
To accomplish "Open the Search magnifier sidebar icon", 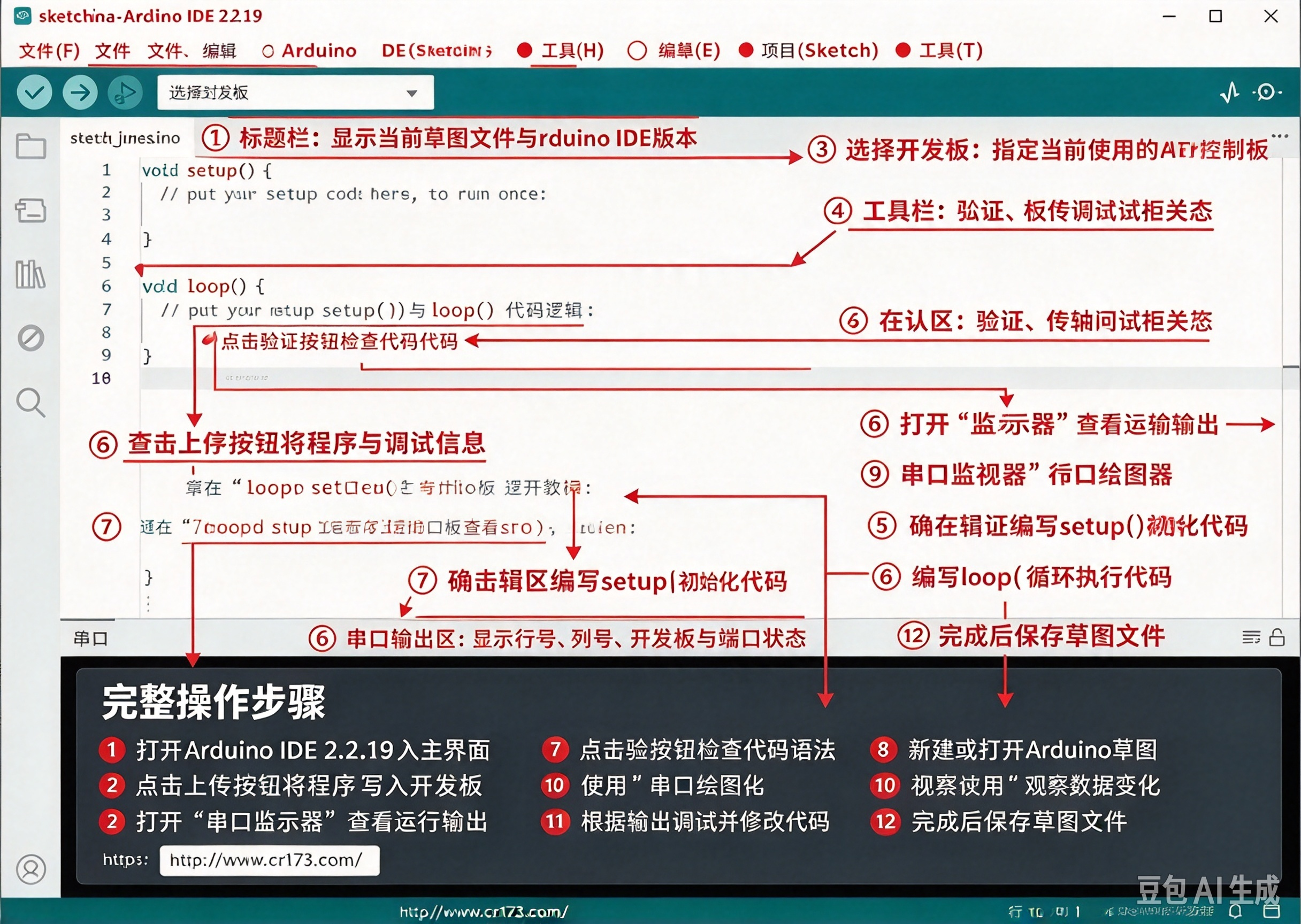I will pos(30,403).
